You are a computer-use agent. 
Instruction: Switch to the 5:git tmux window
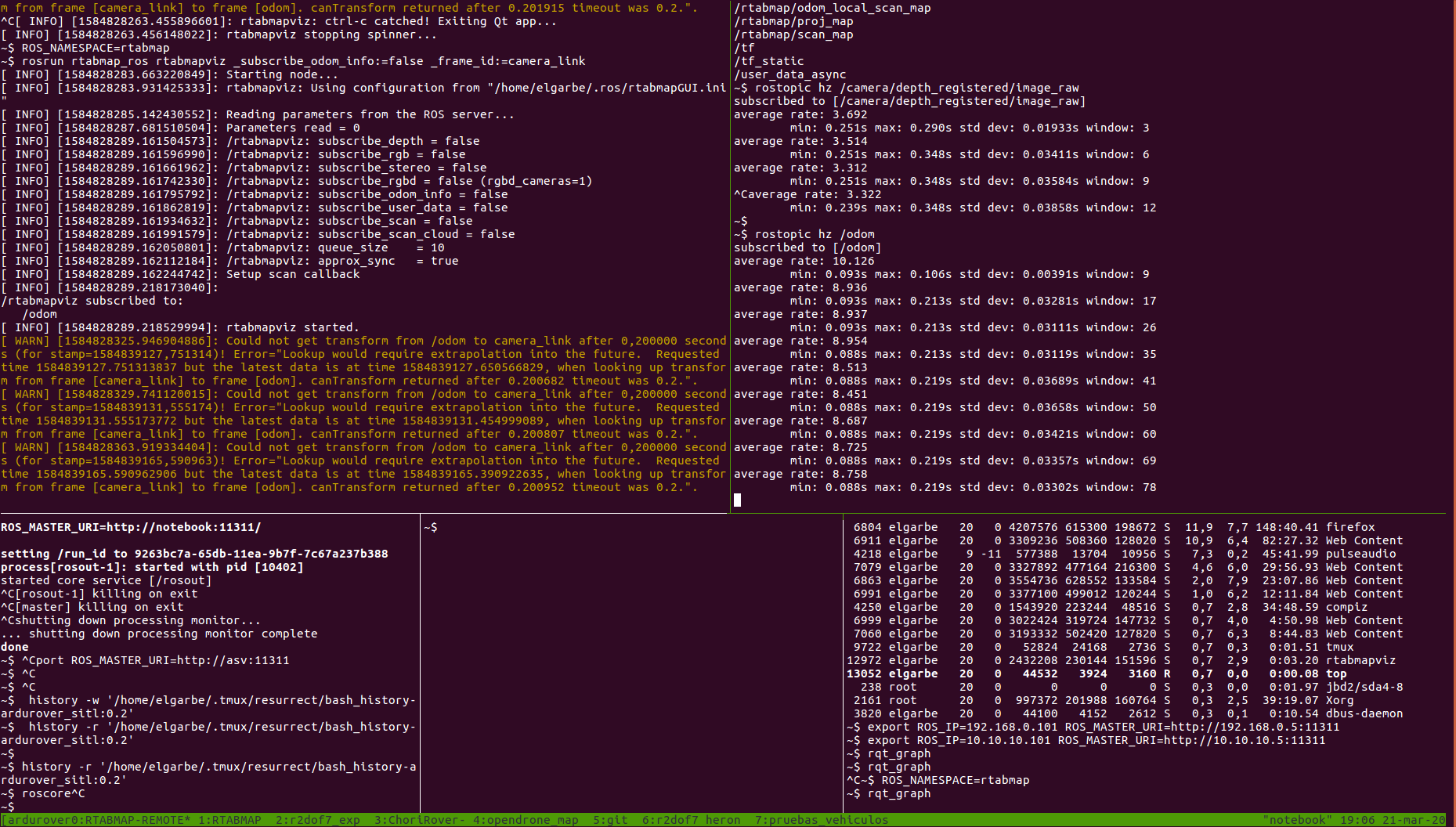coord(609,820)
